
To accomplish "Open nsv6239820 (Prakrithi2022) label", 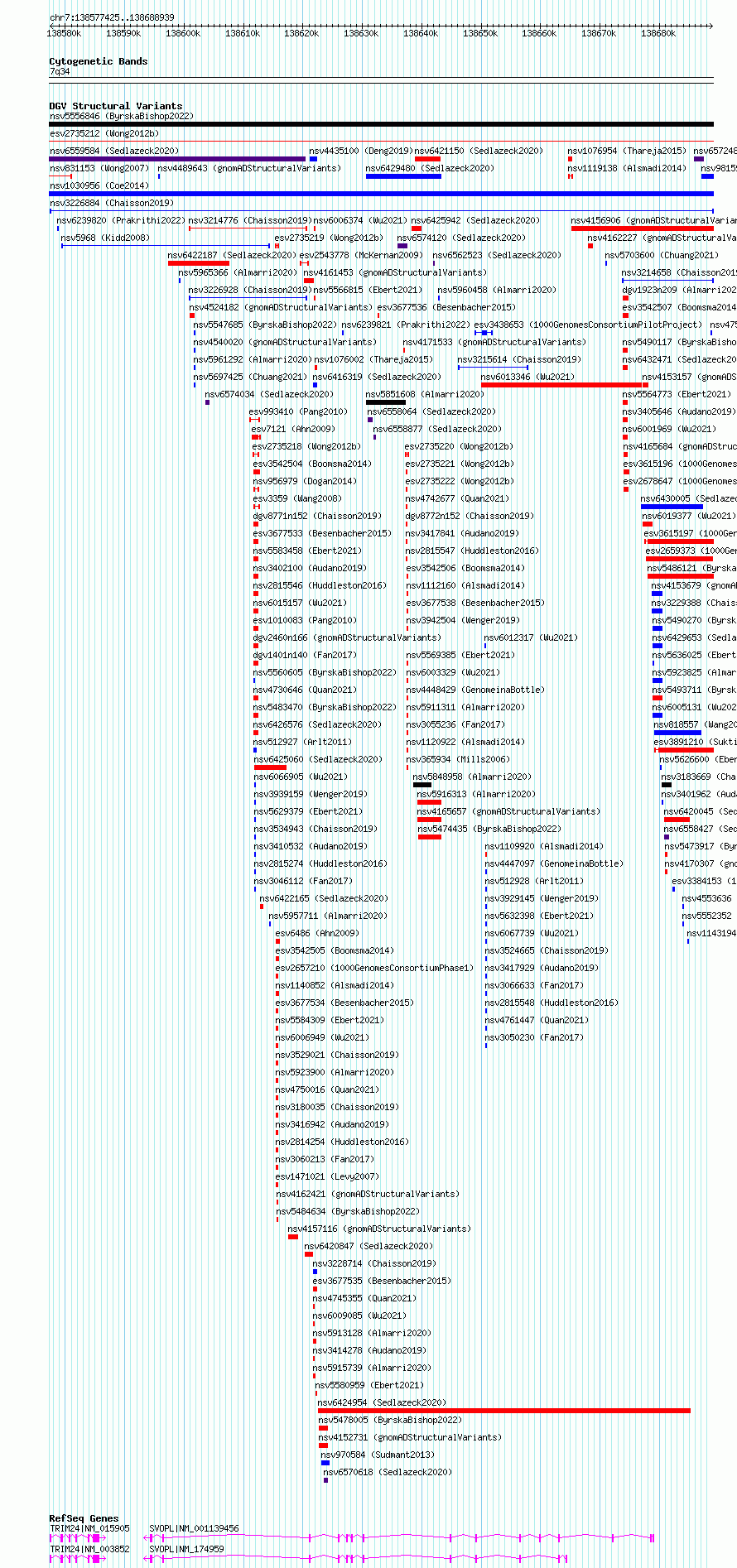I will (122, 221).
